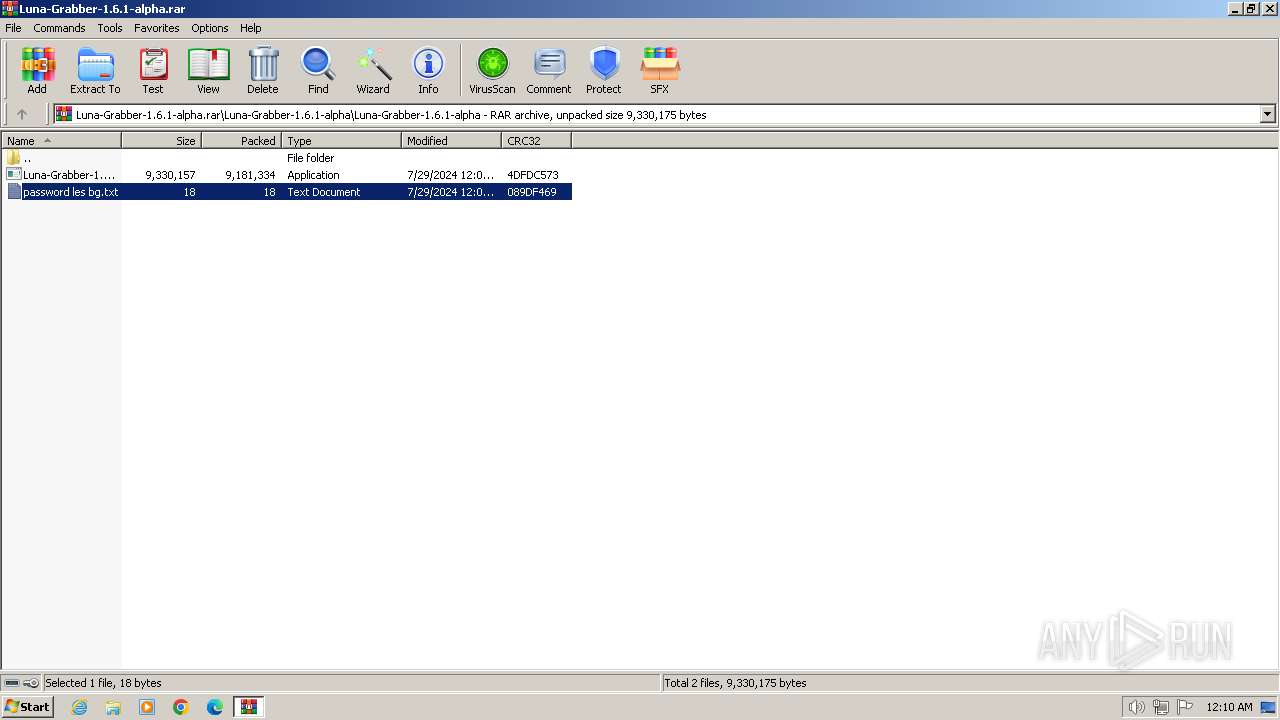This screenshot has height=720, width=1280.
Task: Sort by Name column header
Action: click(x=62, y=141)
